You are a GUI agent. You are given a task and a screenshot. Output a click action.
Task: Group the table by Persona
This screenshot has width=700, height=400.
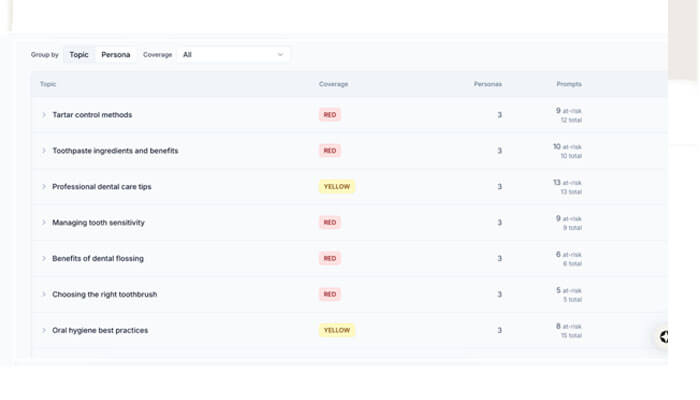116,54
